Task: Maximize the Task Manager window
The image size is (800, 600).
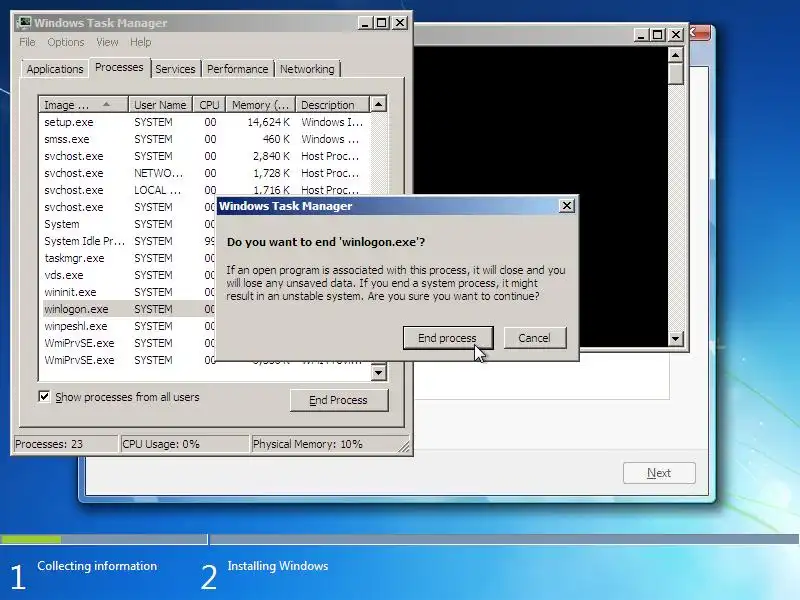Action: click(x=382, y=22)
